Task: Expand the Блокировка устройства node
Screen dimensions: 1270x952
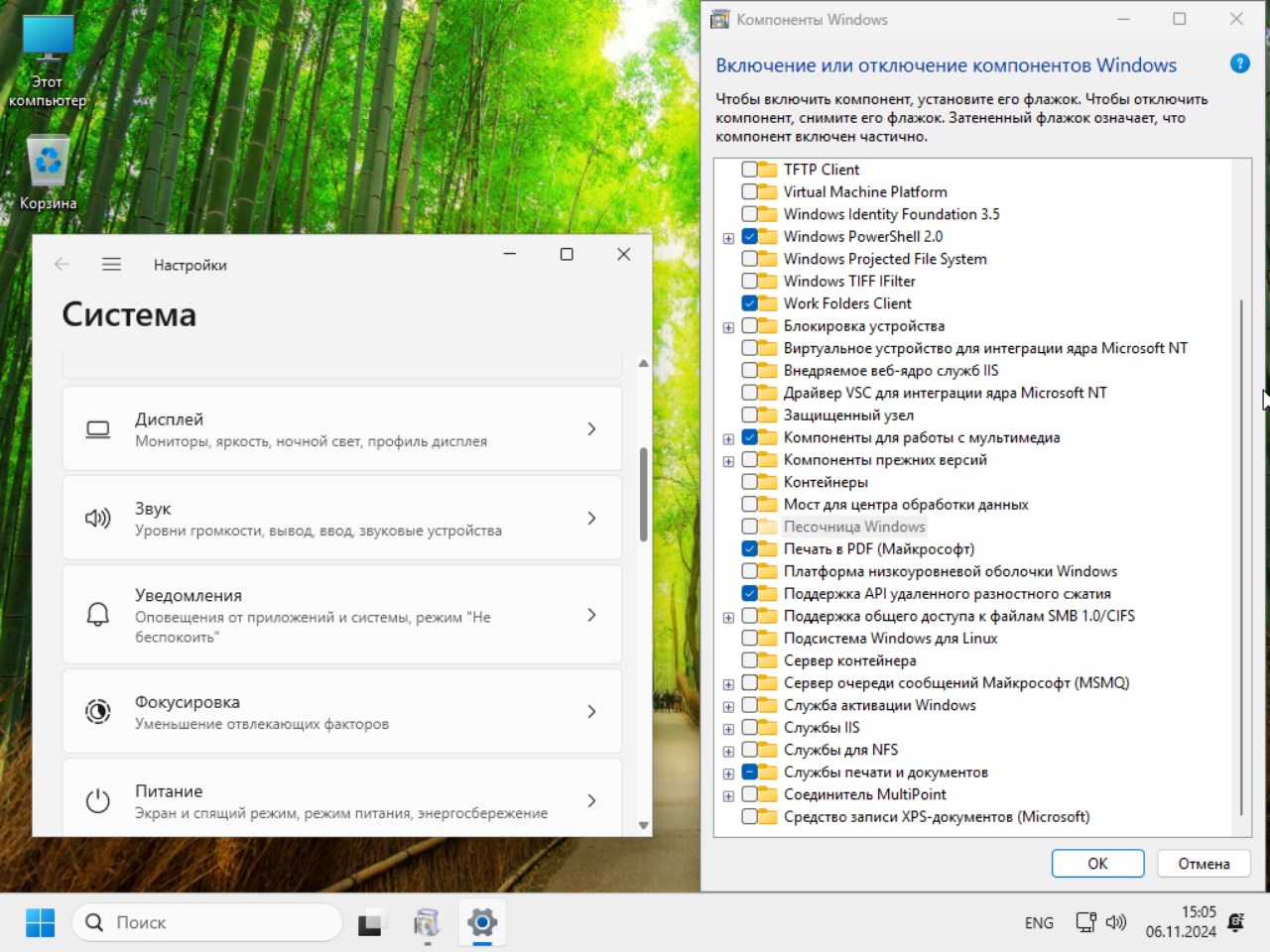Action: [x=728, y=327]
